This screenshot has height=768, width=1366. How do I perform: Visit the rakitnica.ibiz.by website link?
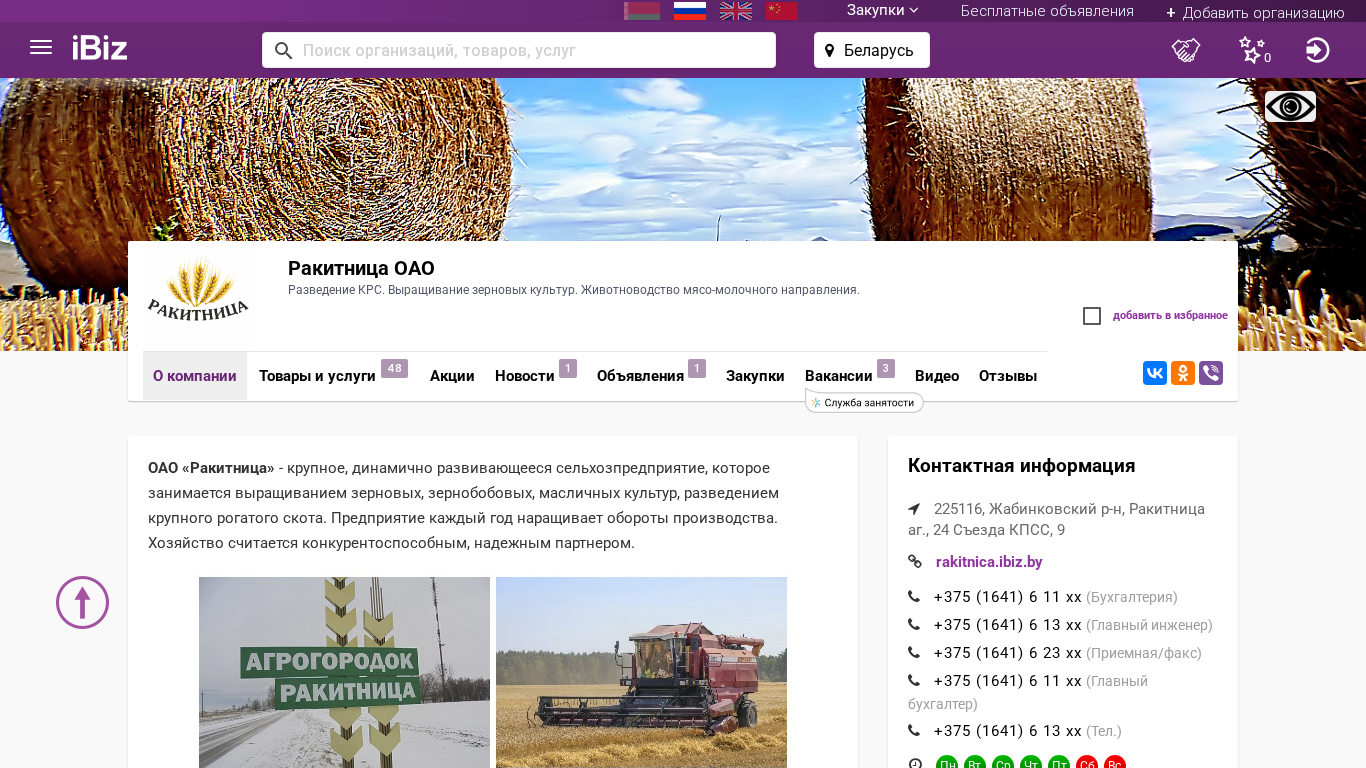click(989, 562)
